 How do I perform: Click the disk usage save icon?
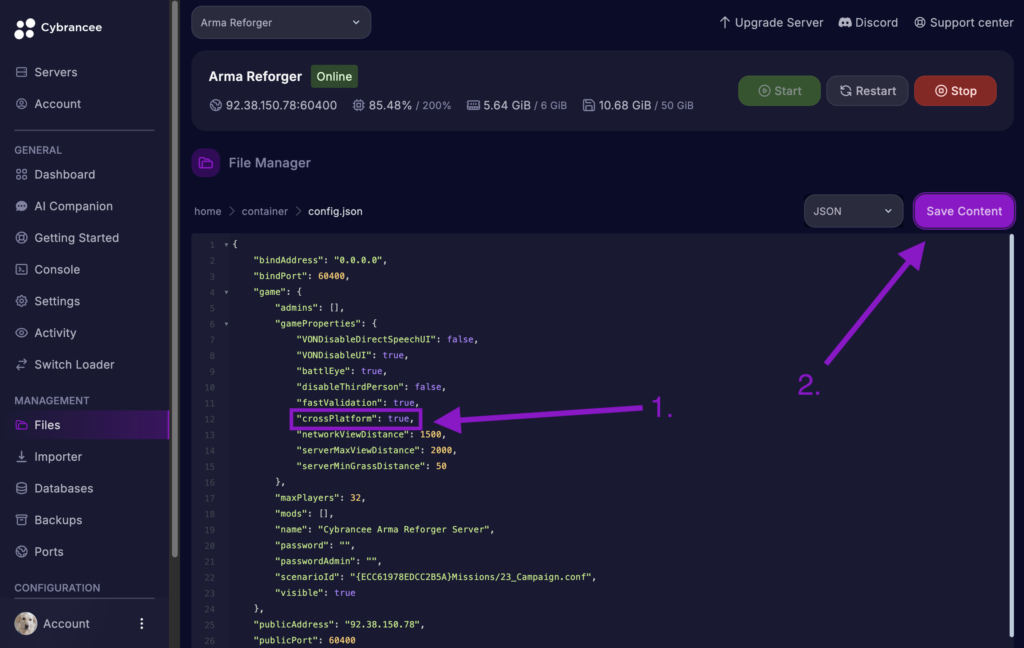(588, 105)
